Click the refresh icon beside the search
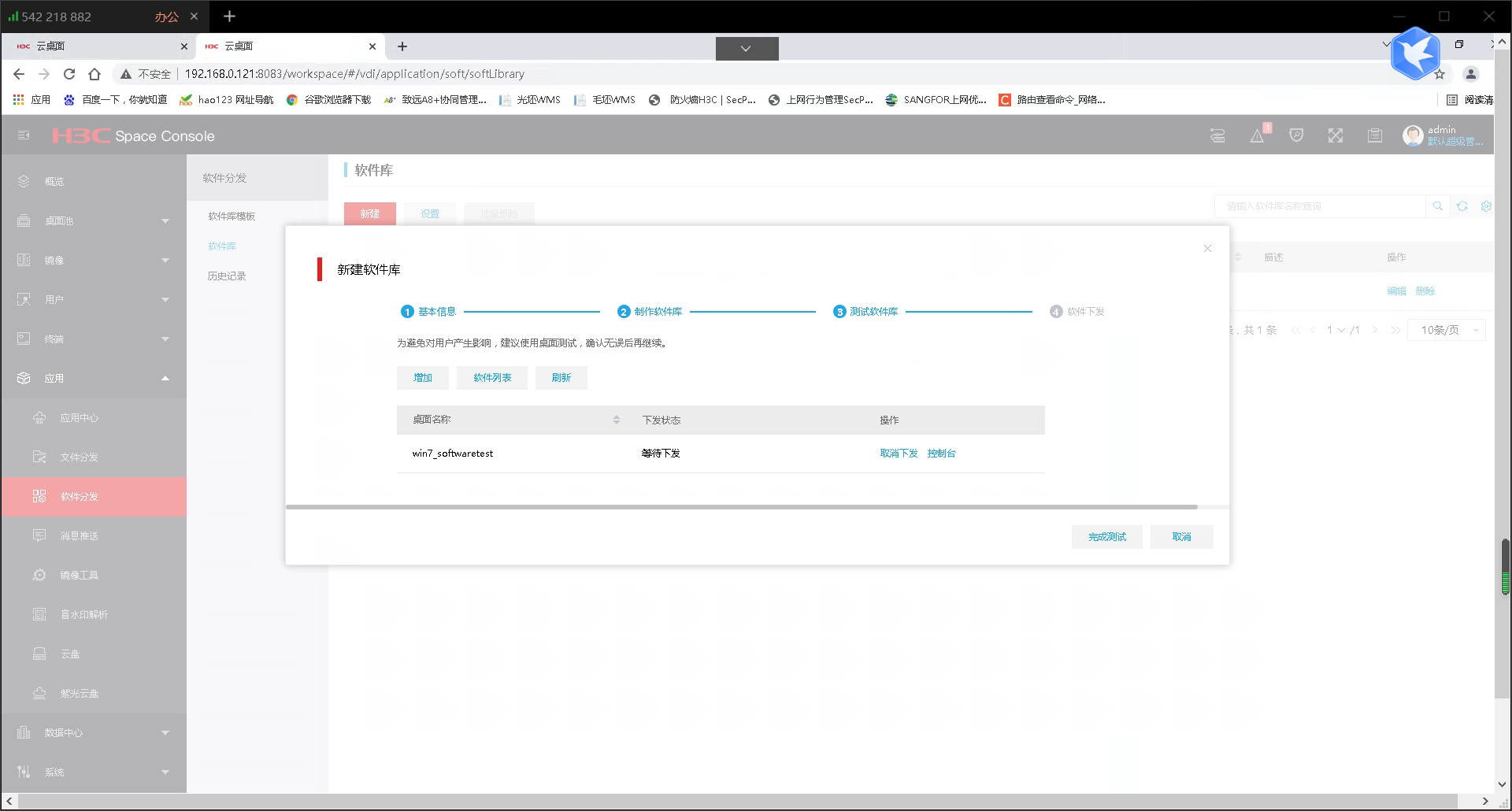Screen dimensions: 1512x811 tap(1462, 206)
